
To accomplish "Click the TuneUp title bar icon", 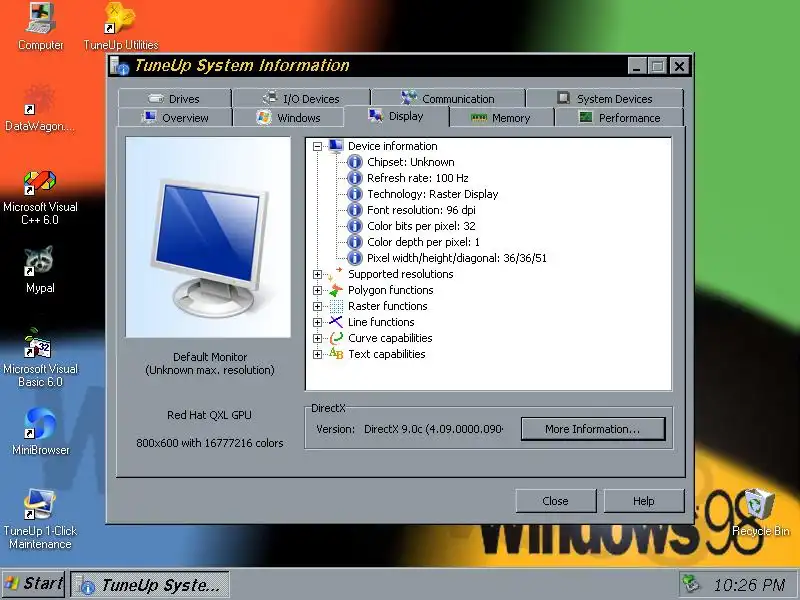I will 120,66.
